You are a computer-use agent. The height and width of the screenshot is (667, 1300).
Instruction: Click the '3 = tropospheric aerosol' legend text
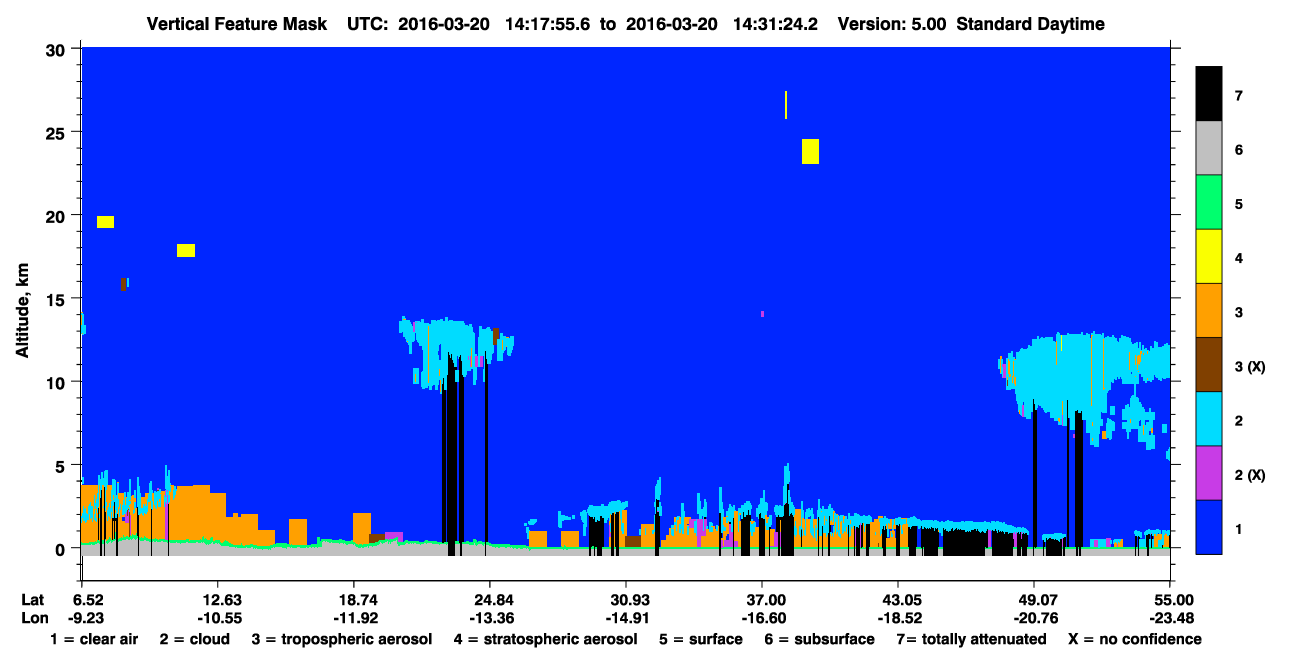click(x=341, y=639)
